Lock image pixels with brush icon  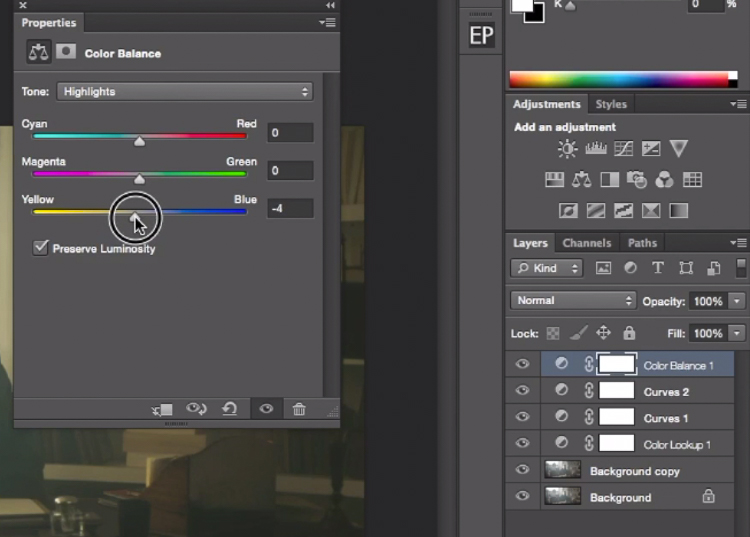[578, 333]
